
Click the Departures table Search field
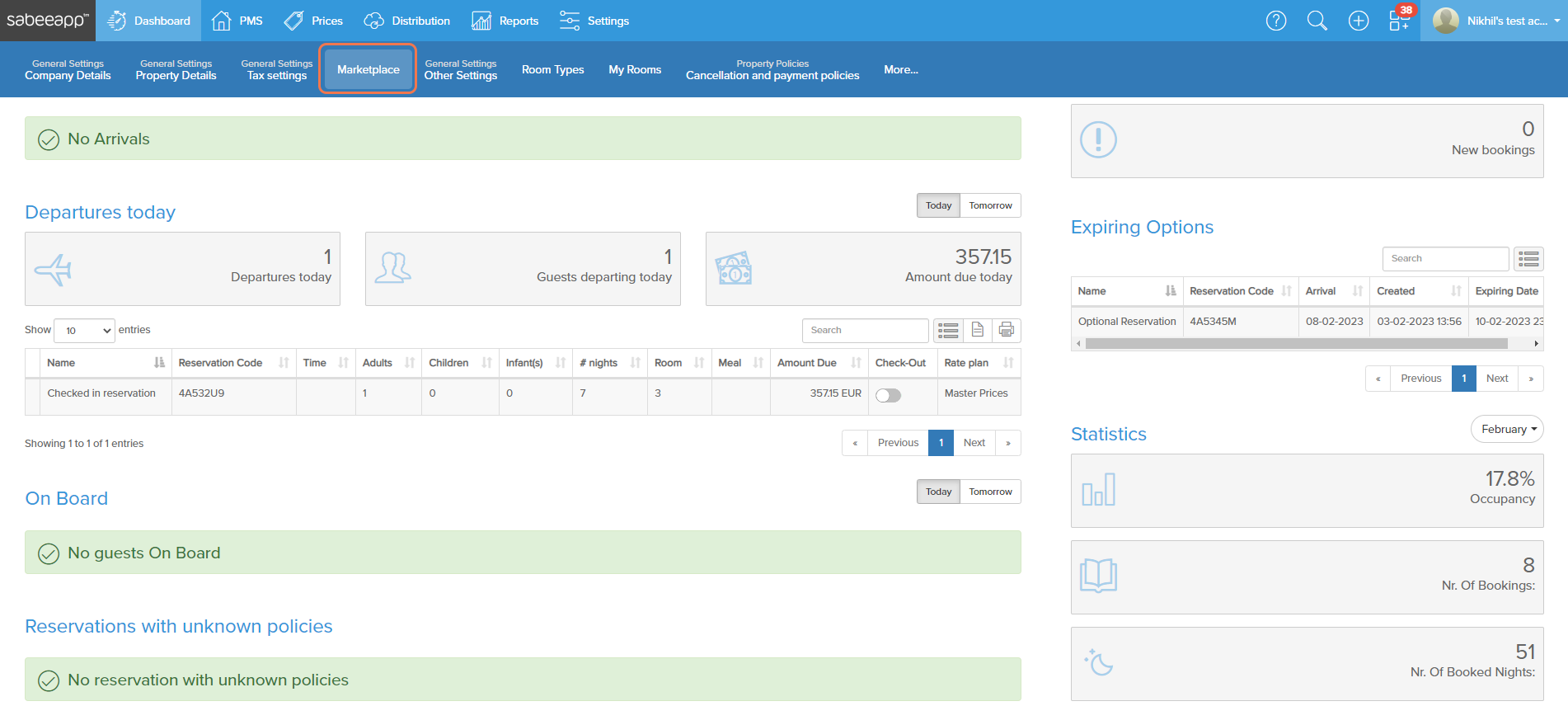[866, 330]
